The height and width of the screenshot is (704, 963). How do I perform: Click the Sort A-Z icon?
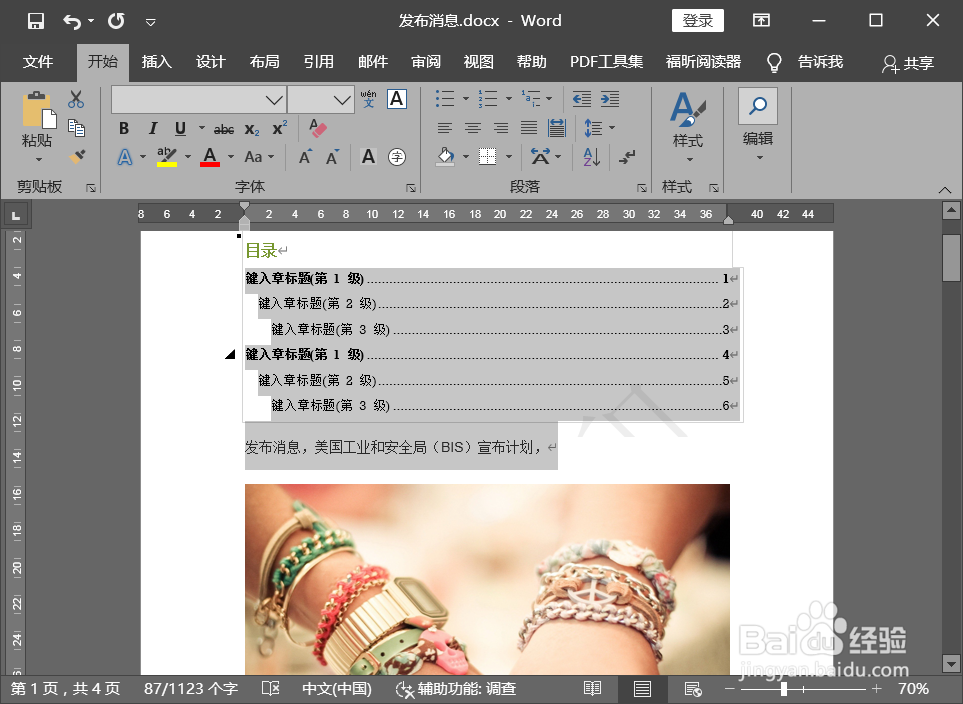tap(591, 157)
